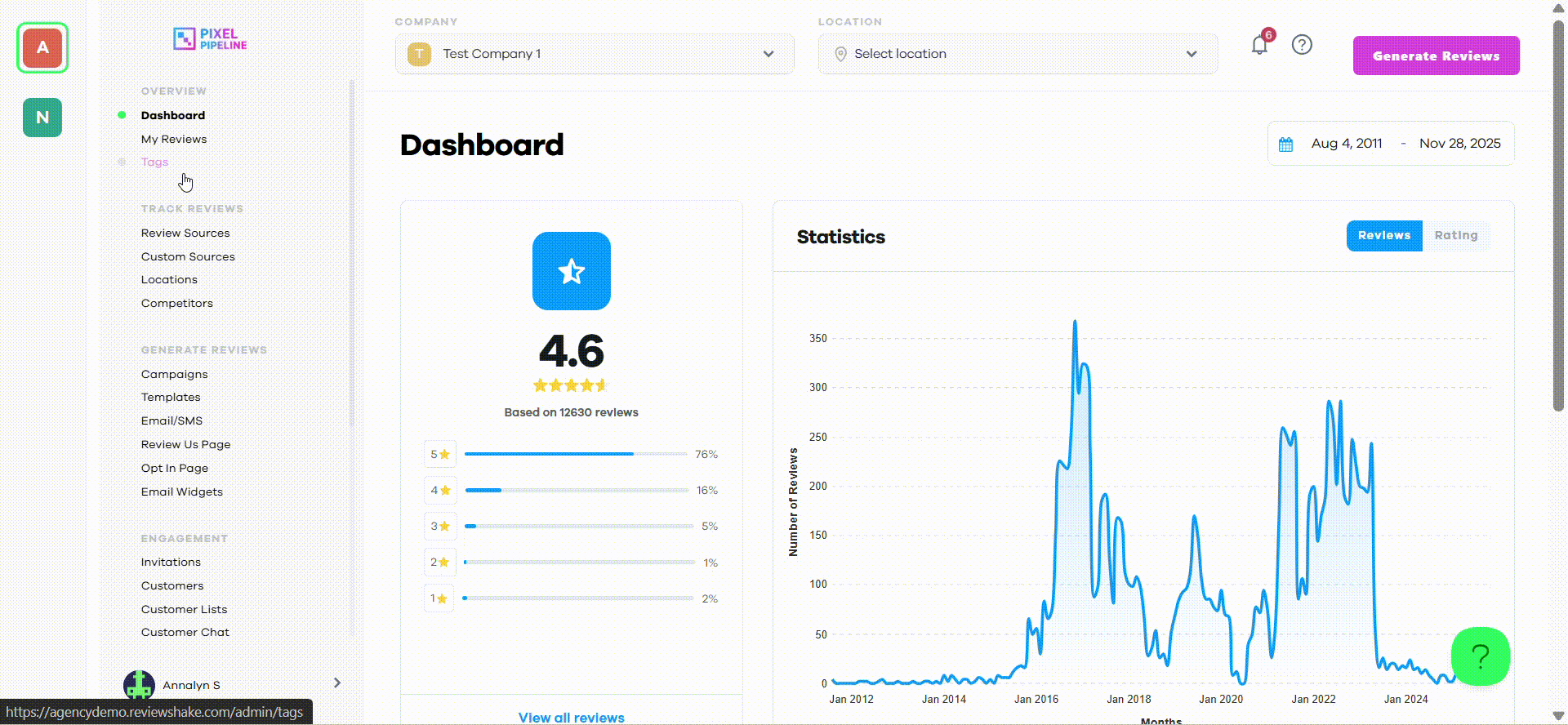
Task: Select the Reviews statistics toggle
Action: [1384, 235]
